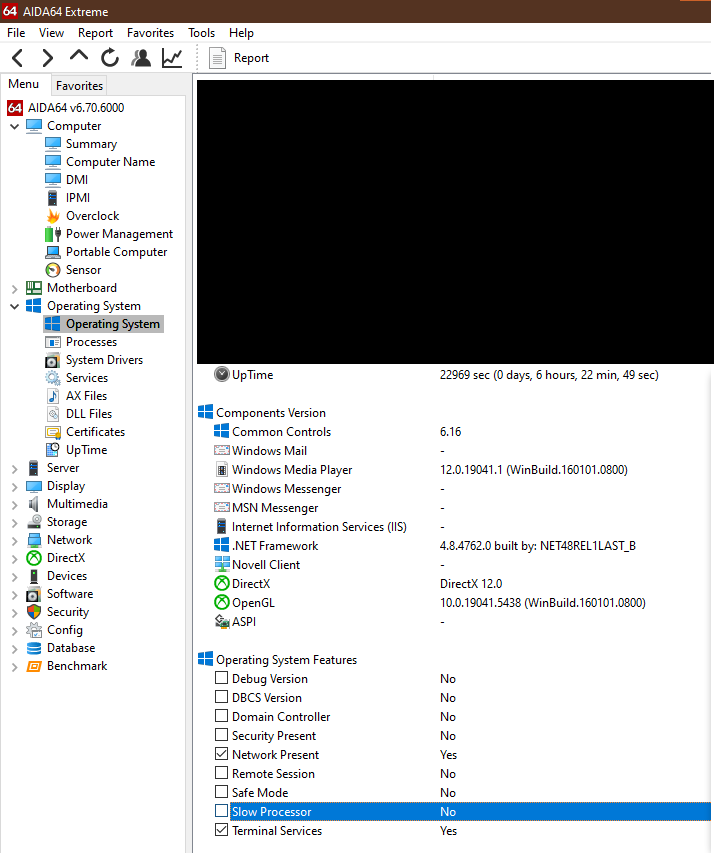The height and width of the screenshot is (853, 714).
Task: Click the Up arrow toolbar icon
Action: [x=79, y=55]
